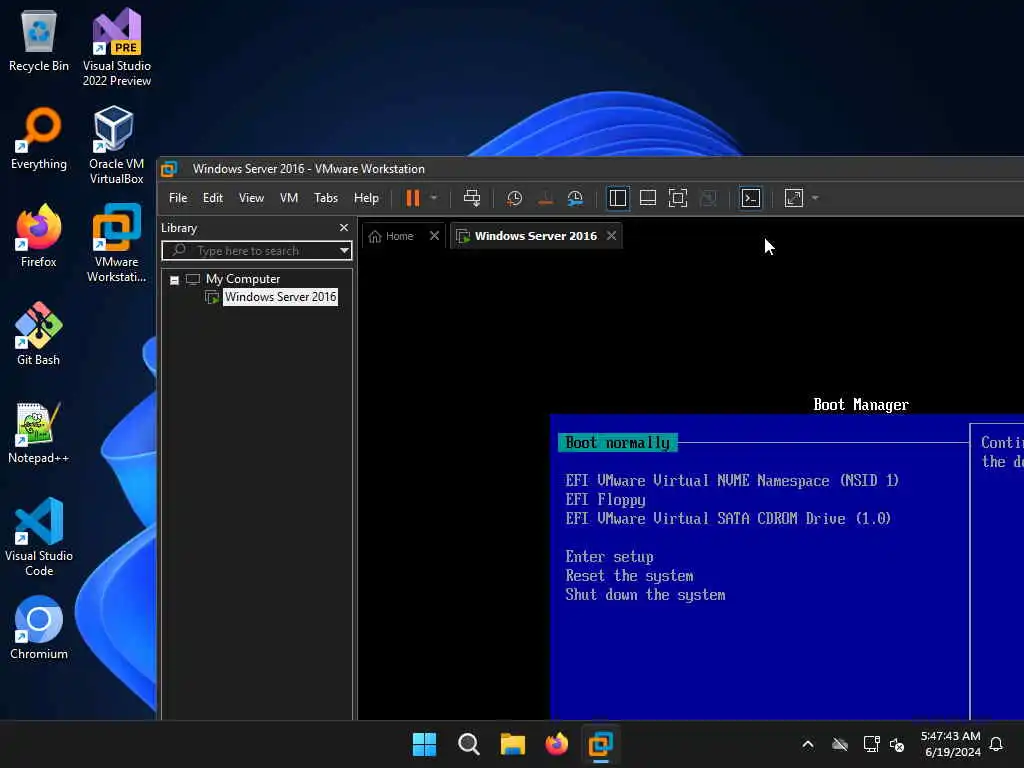Pause the virtual machine with the toolbar pause icon
The width and height of the screenshot is (1024, 768).
[x=412, y=198]
